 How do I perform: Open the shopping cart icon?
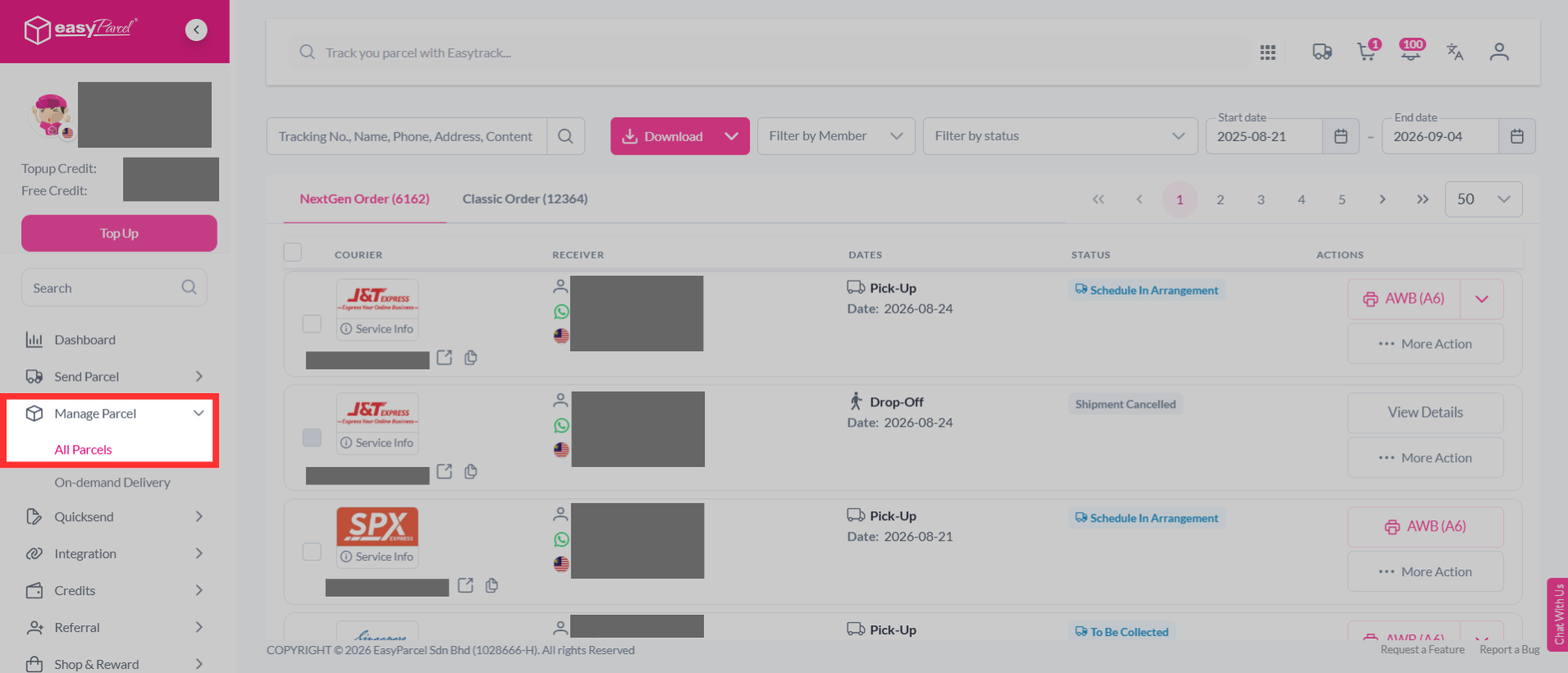point(1367,52)
